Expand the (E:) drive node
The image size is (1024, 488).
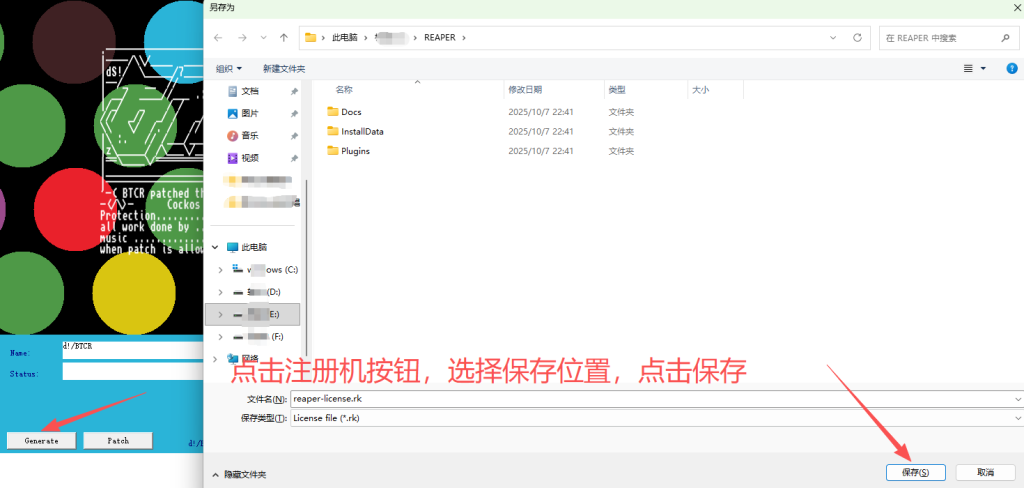[x=221, y=314]
